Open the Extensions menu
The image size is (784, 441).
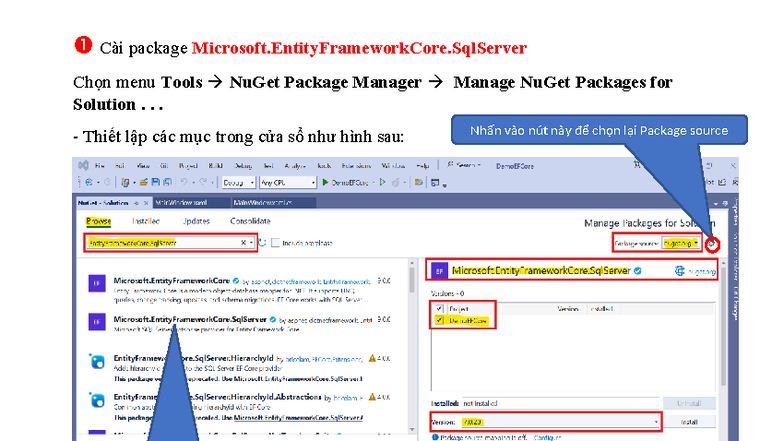coord(356,166)
